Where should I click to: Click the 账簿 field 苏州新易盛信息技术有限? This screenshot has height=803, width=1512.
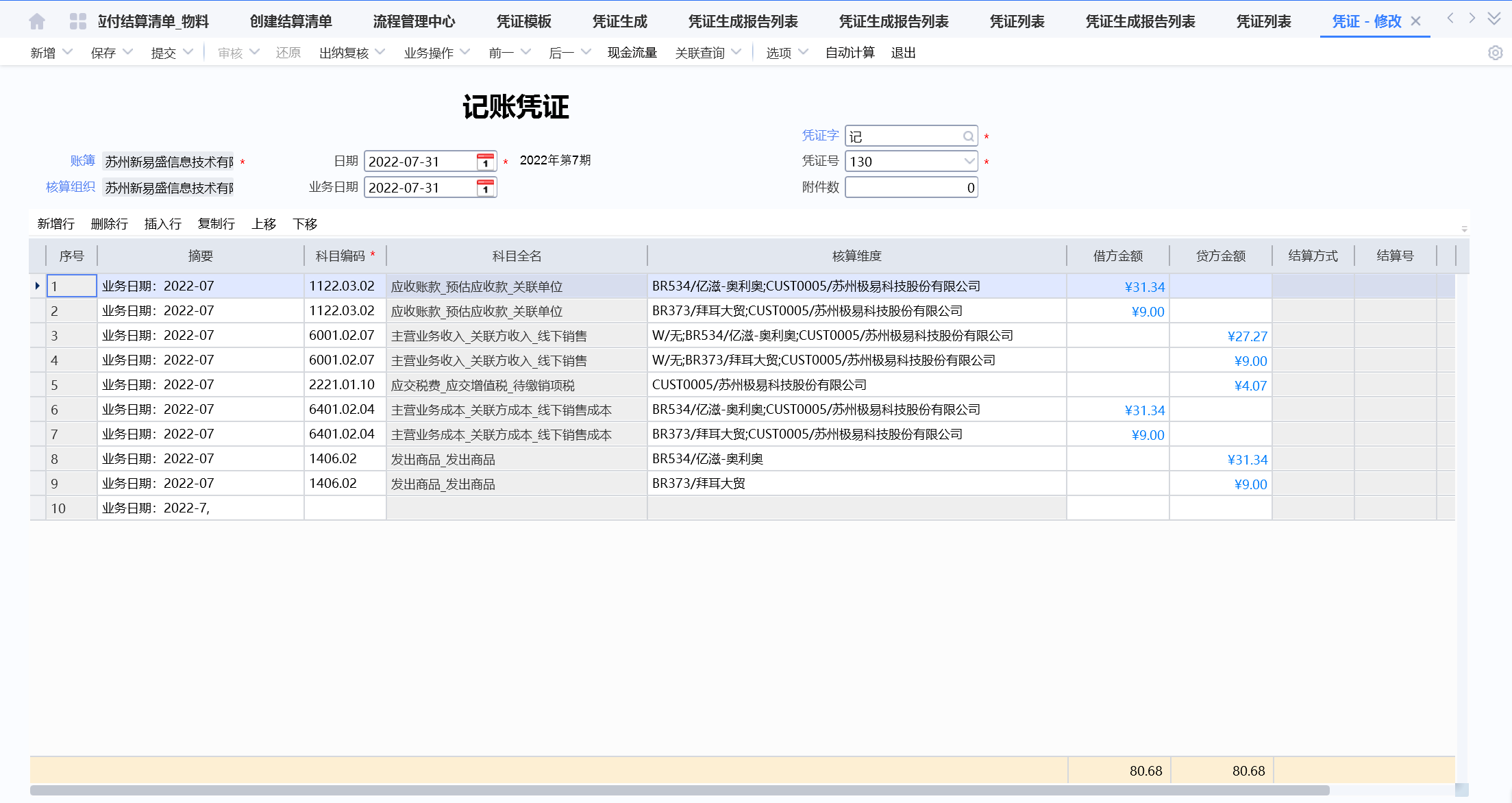169,162
